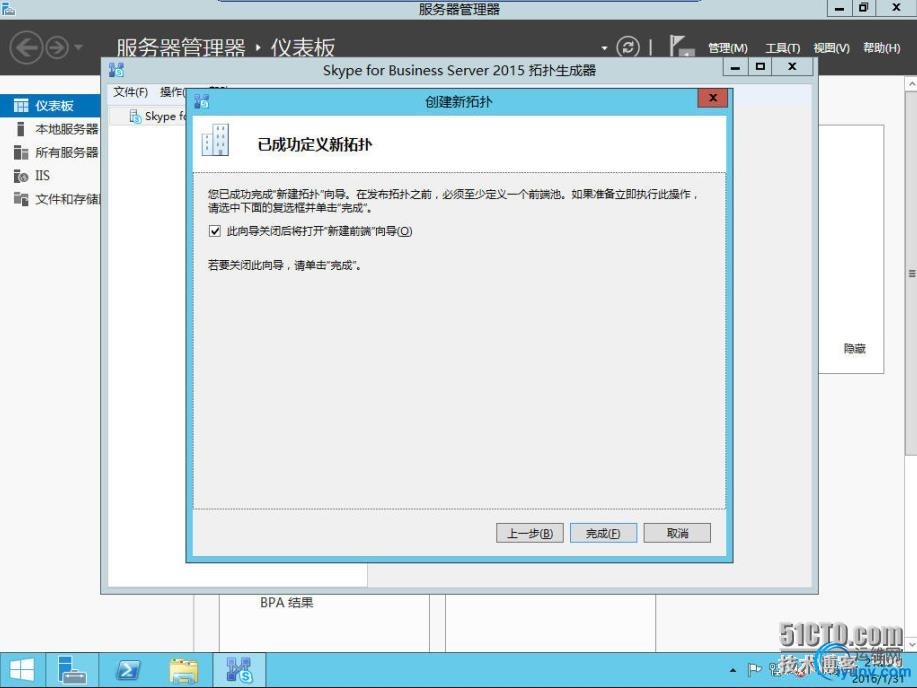Image resolution: width=917 pixels, height=688 pixels.
Task: Maximize the Topology Builder window
Action: click(x=760, y=67)
